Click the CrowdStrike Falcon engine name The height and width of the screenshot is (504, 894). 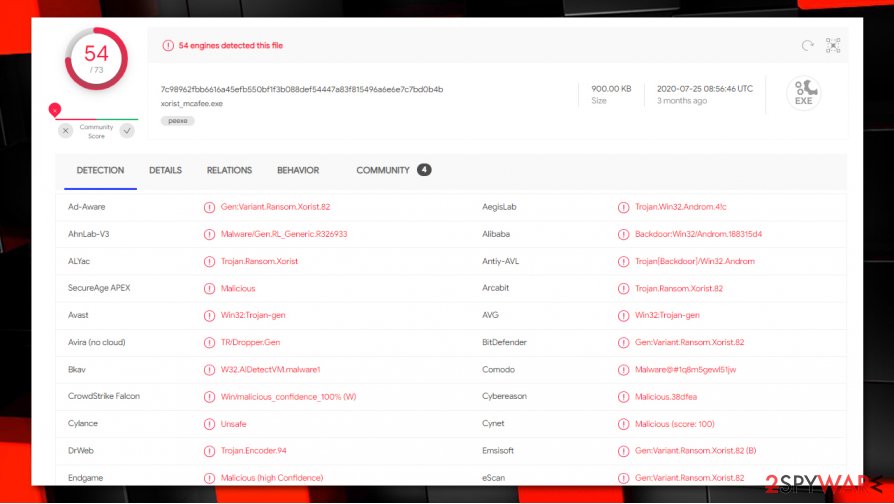pyautogui.click(x=104, y=396)
